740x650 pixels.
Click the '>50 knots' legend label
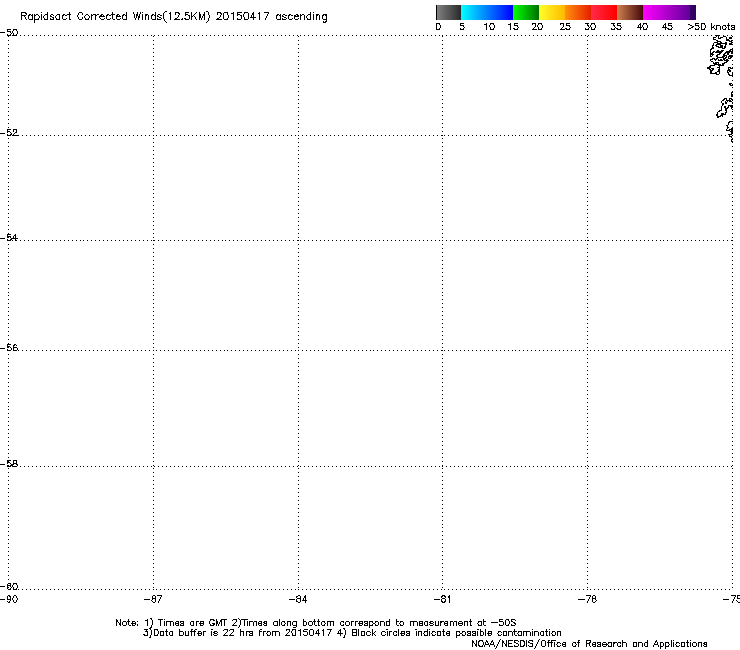click(x=711, y=27)
